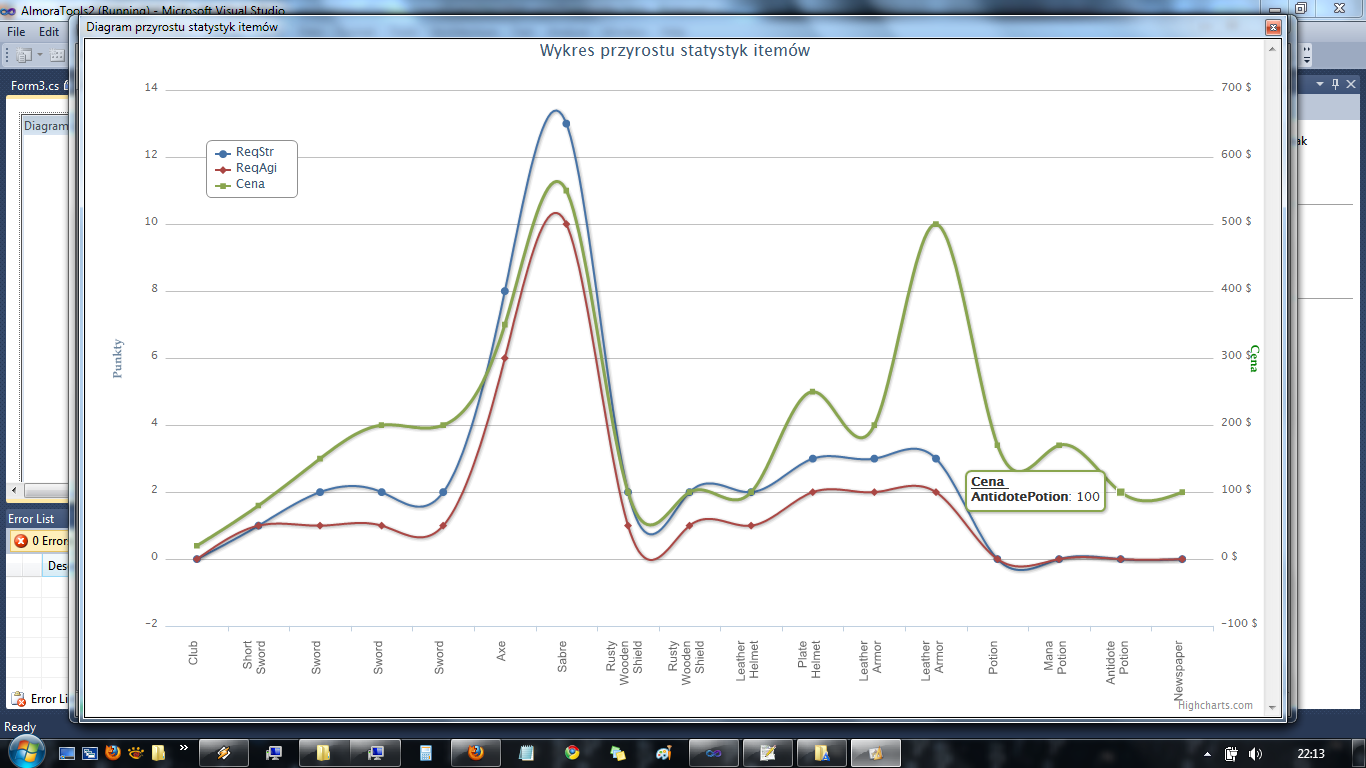Open the File menu in Visual Studio
The width and height of the screenshot is (1366, 768).
(x=16, y=32)
